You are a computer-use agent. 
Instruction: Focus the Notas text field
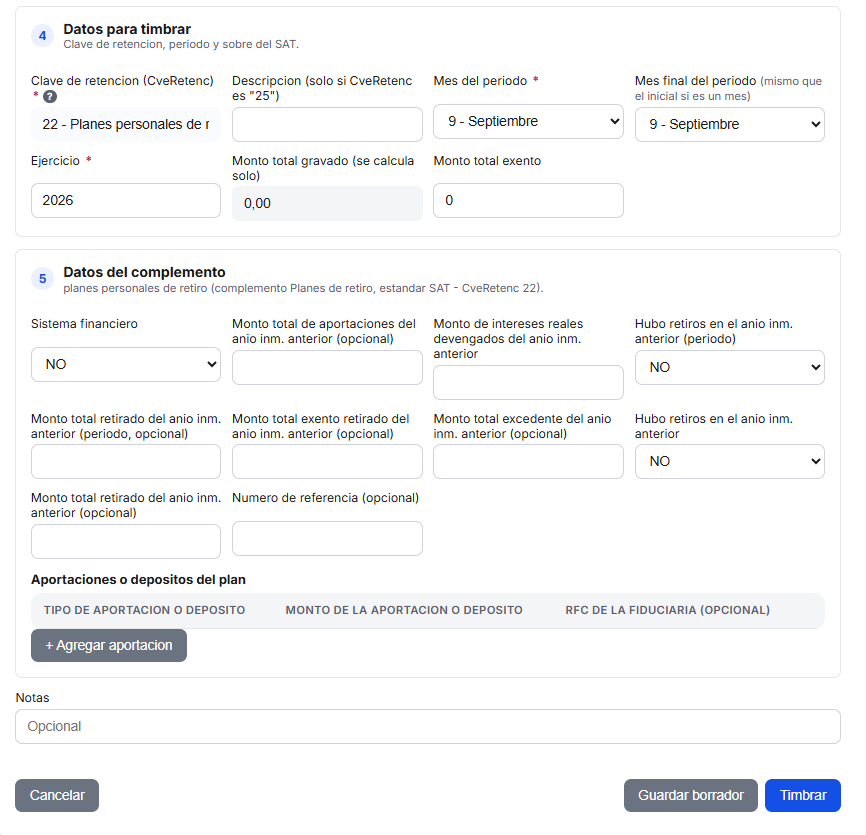(x=428, y=726)
